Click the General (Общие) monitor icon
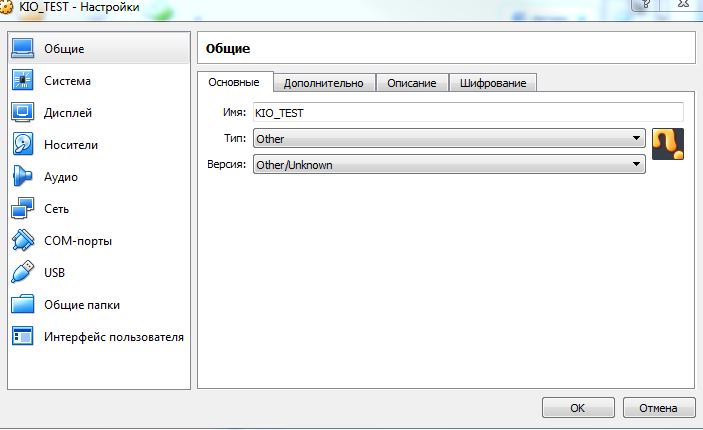This screenshot has width=703, height=430. 23,48
